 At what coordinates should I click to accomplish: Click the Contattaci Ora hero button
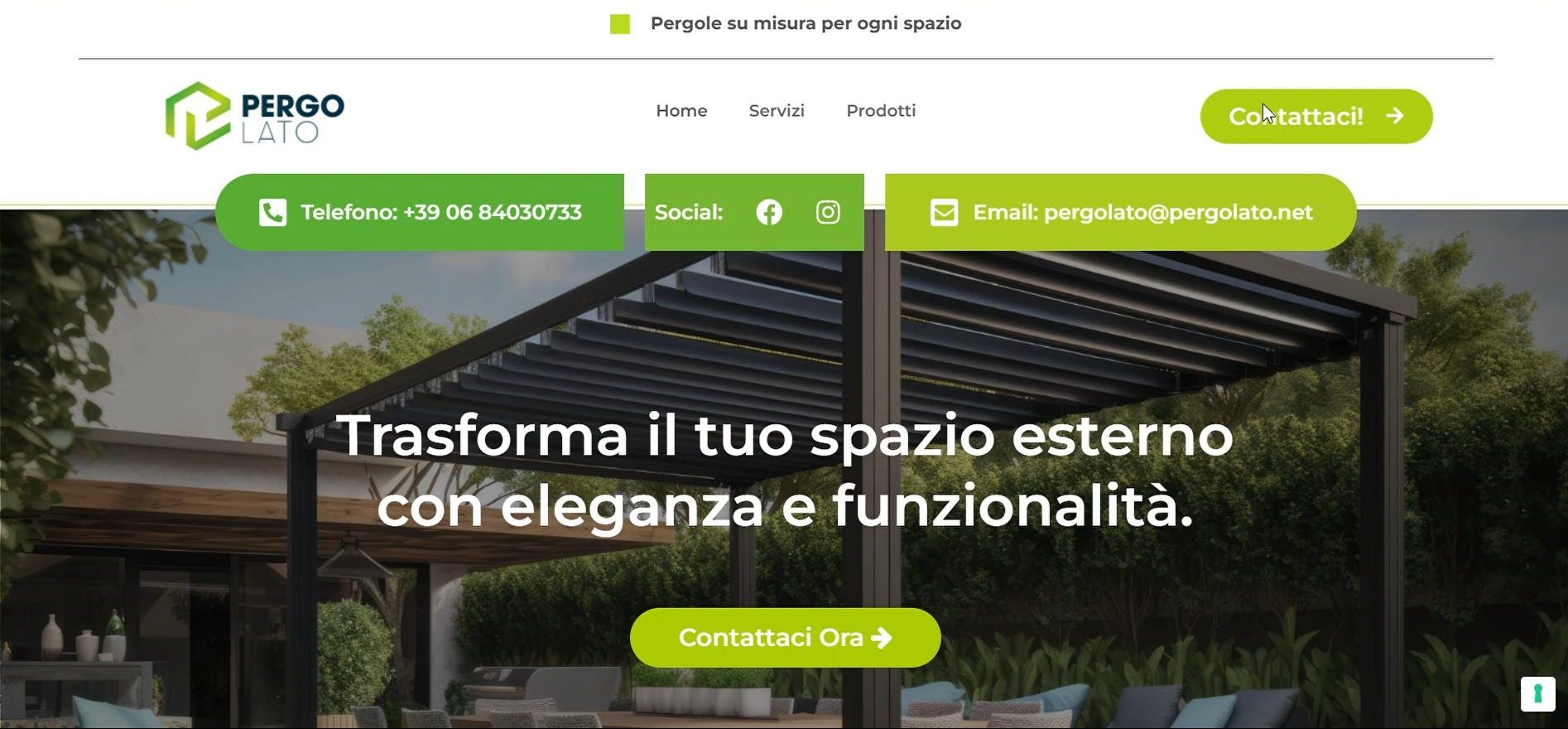[x=786, y=637]
